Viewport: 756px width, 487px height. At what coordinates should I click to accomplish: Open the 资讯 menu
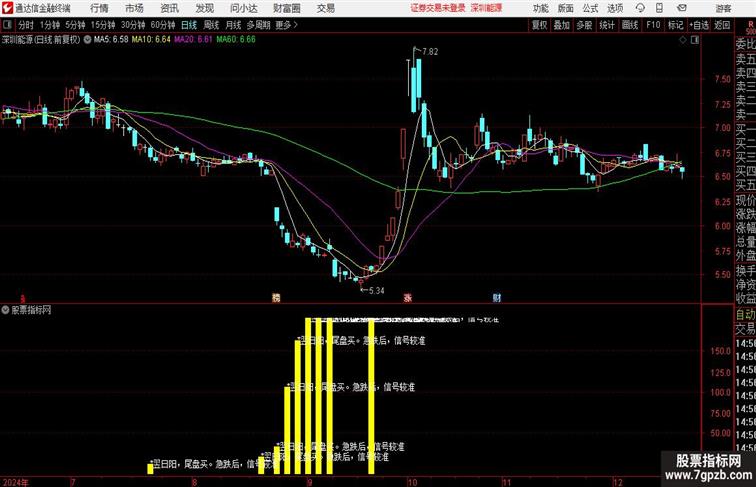tap(169, 8)
